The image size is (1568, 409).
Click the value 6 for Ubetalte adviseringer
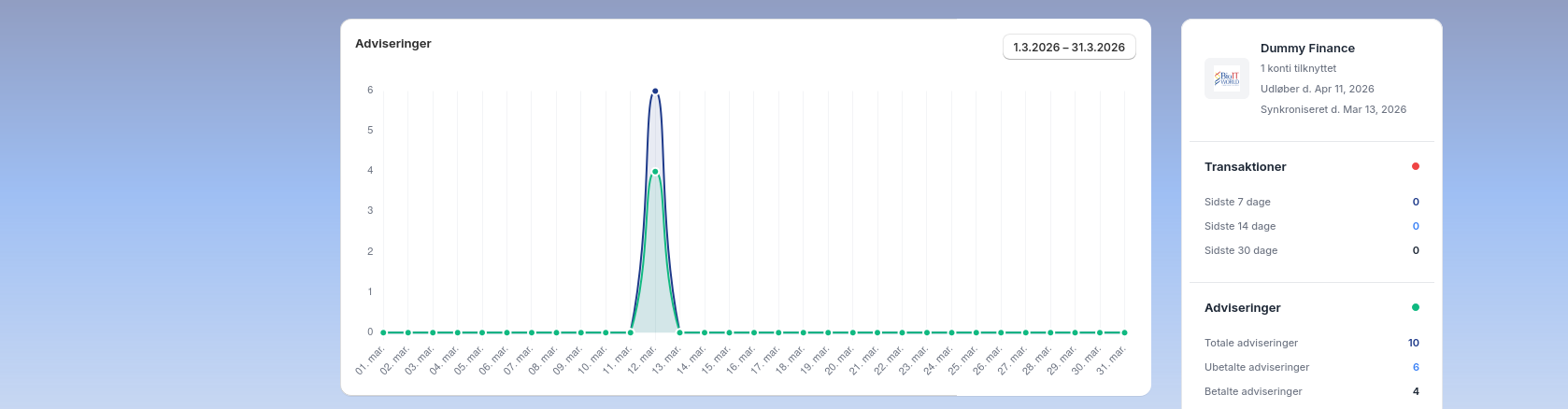[x=1416, y=367]
